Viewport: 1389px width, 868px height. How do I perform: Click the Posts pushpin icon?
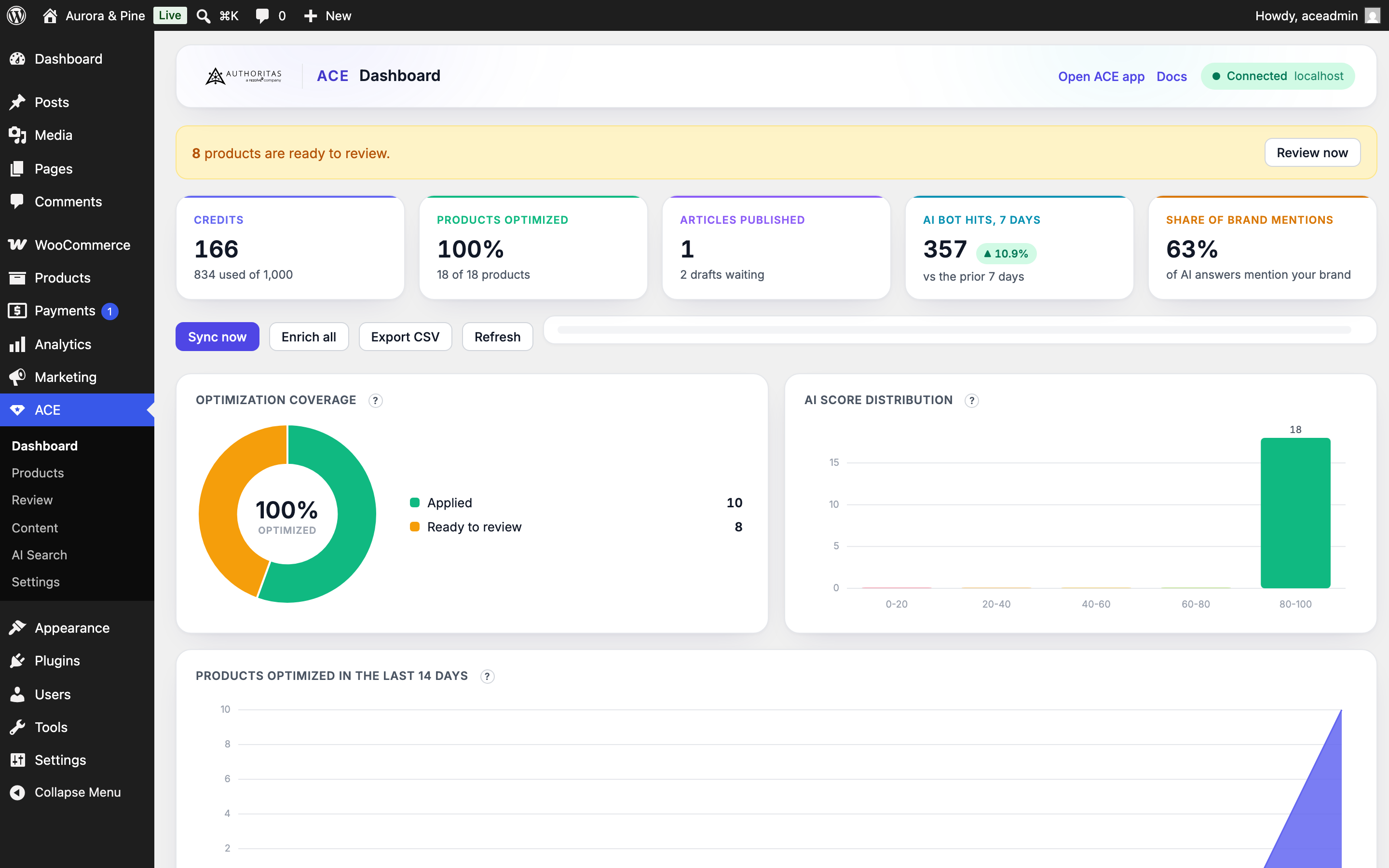17,102
